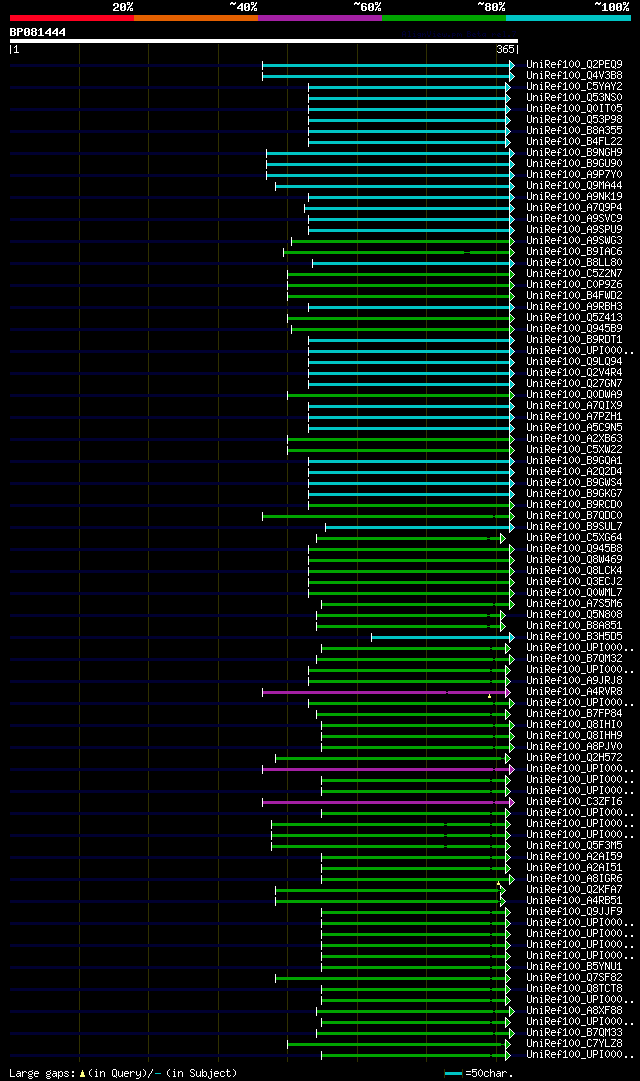The image size is (640, 1081).
Task: Choose hit UniRef100_C5XW22
Action: click(574, 449)
